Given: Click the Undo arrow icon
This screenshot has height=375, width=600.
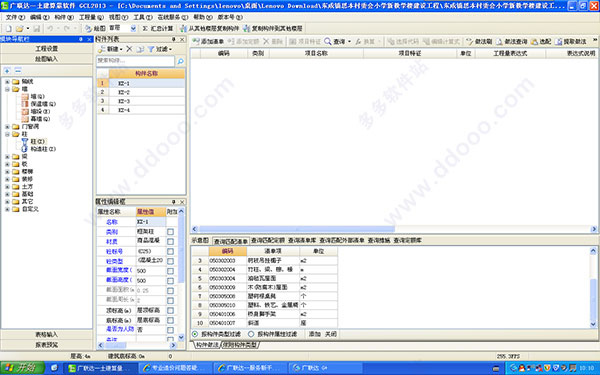Looking at the screenshot, I should click(50, 29).
